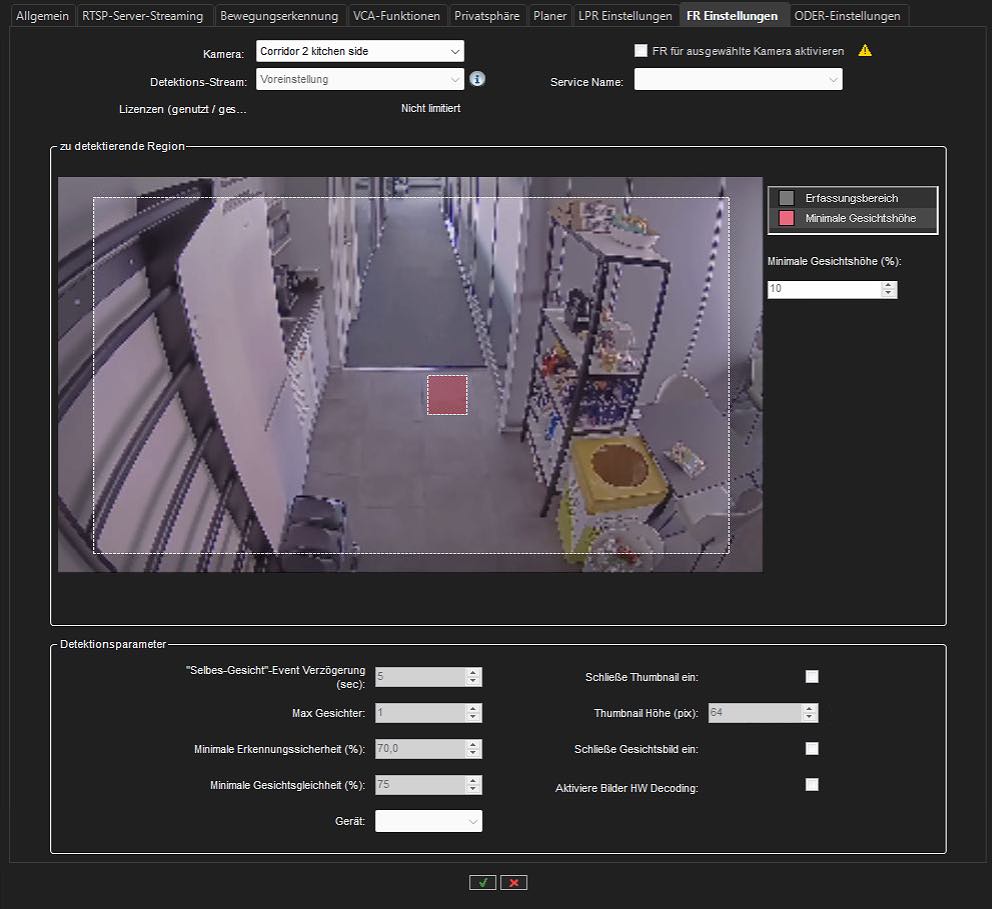Viewport: 992px width, 909px height.
Task: Enable Aktiviere Bilder HW Decoding checkbox
Action: [x=812, y=785]
